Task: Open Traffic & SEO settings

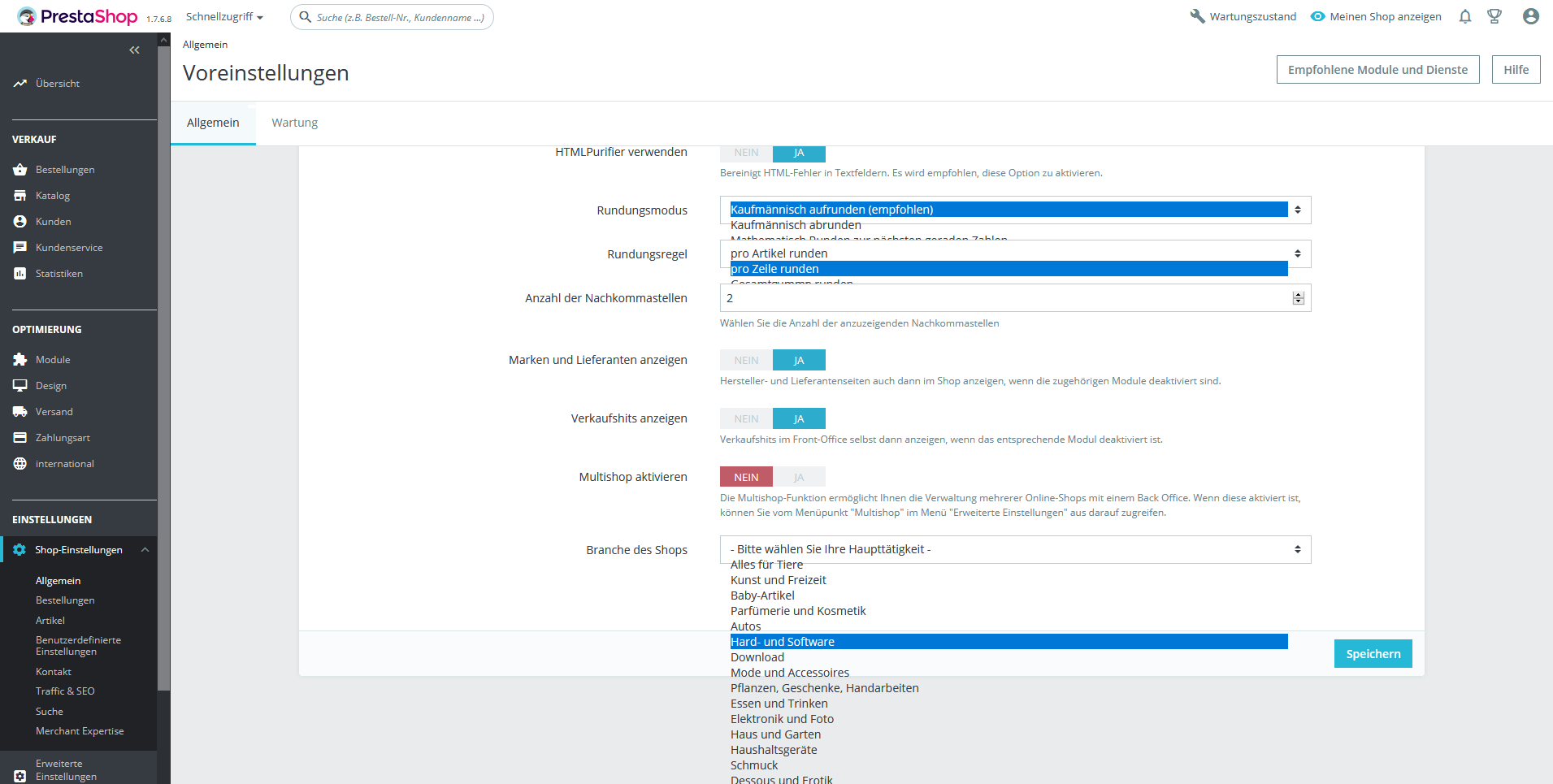Action: (65, 691)
